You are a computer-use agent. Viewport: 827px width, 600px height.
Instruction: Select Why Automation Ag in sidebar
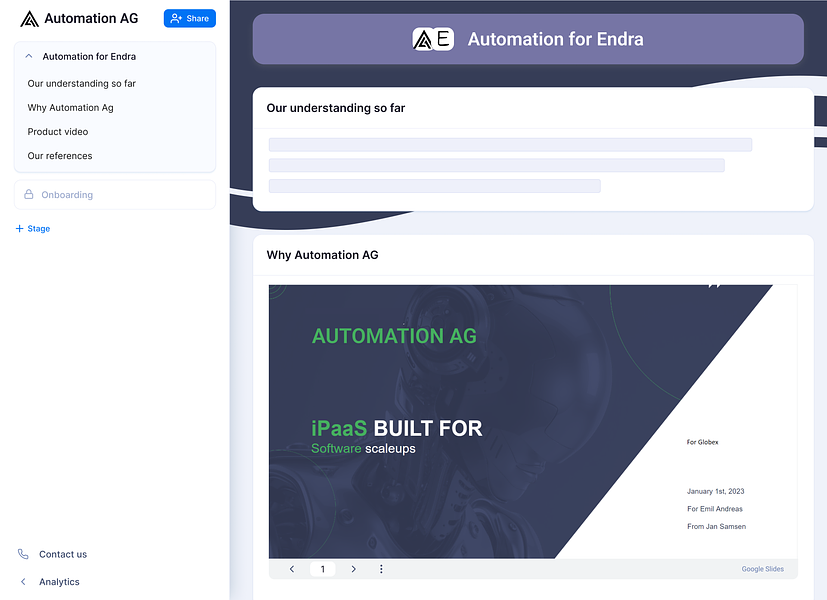(71, 108)
